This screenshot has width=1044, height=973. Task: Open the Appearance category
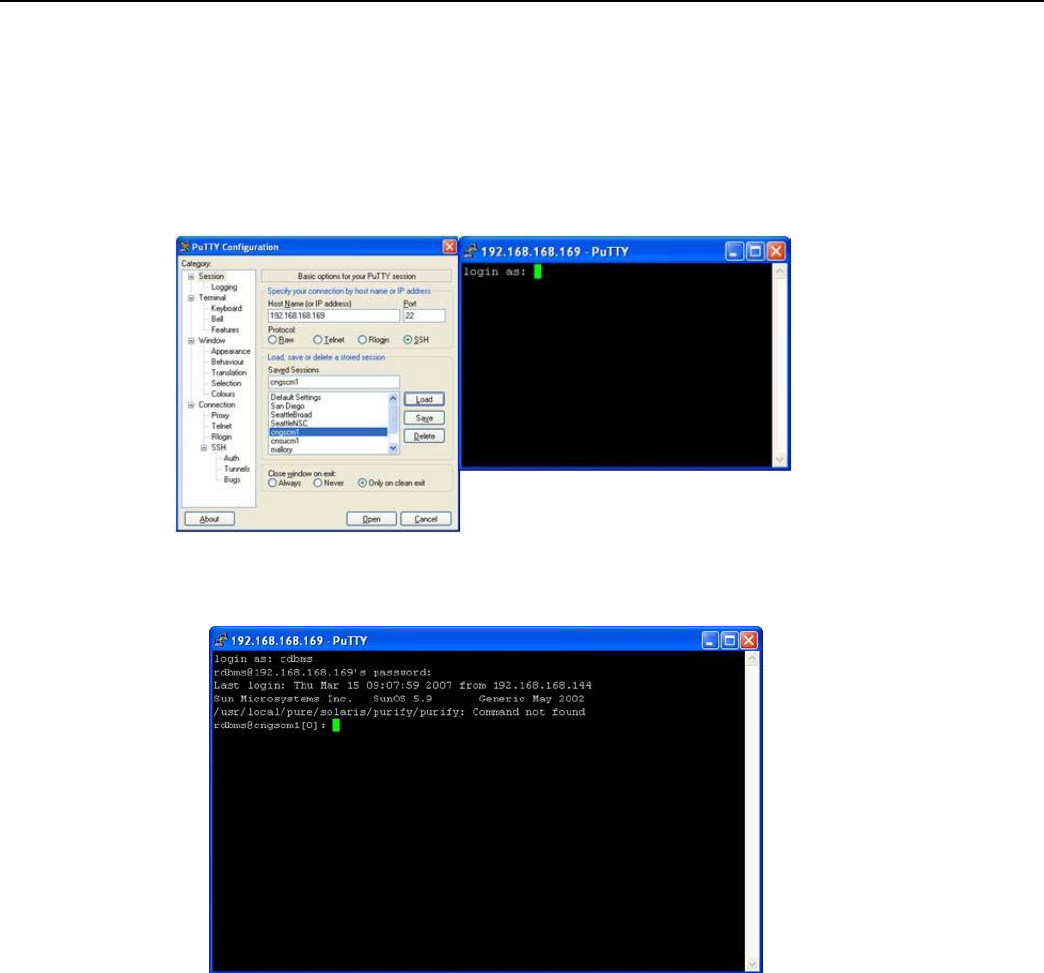pos(230,351)
